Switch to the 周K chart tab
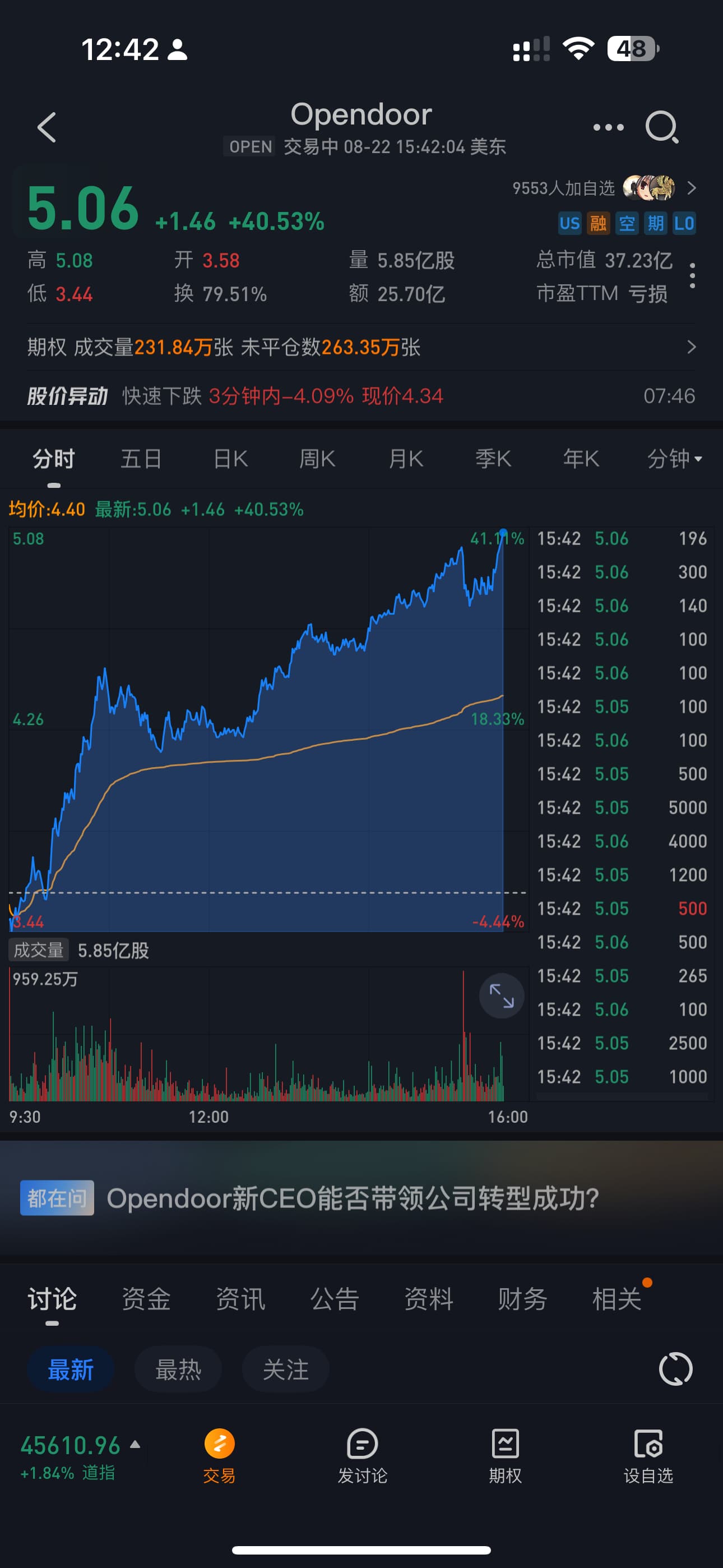Screen dimensions: 723x1568 pyautogui.click(x=317, y=459)
